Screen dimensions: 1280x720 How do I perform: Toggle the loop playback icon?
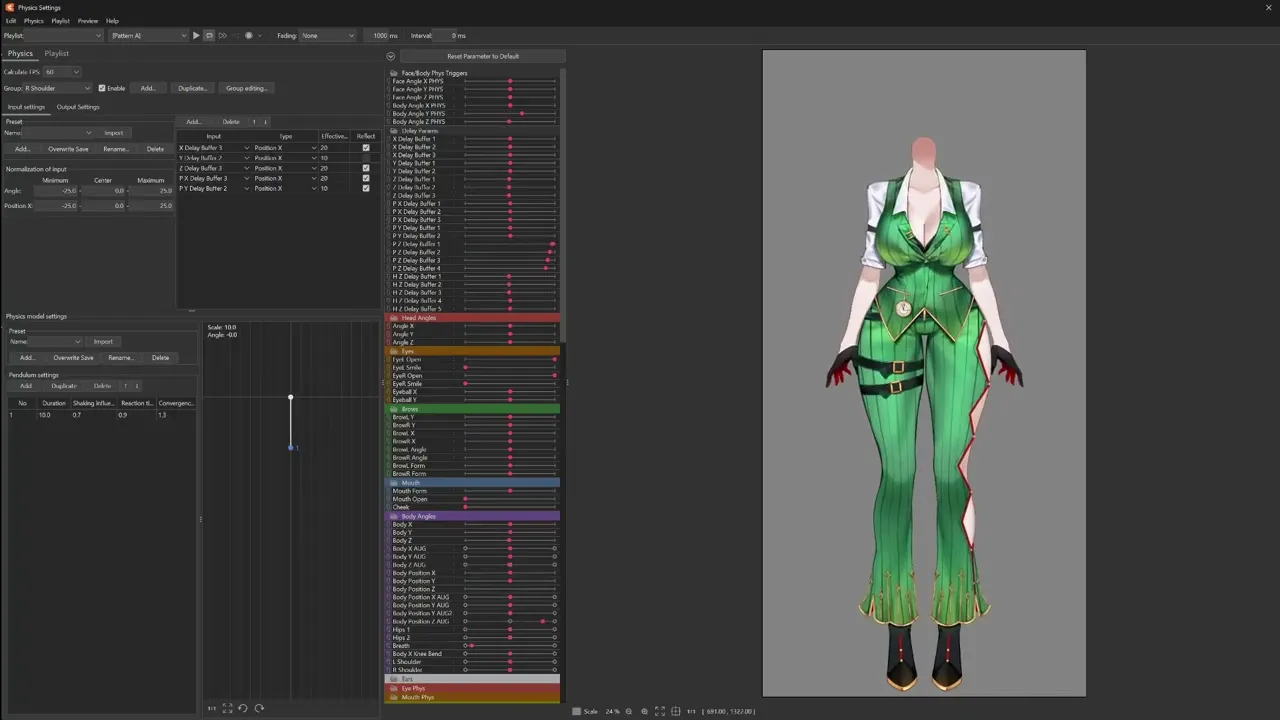tap(209, 36)
